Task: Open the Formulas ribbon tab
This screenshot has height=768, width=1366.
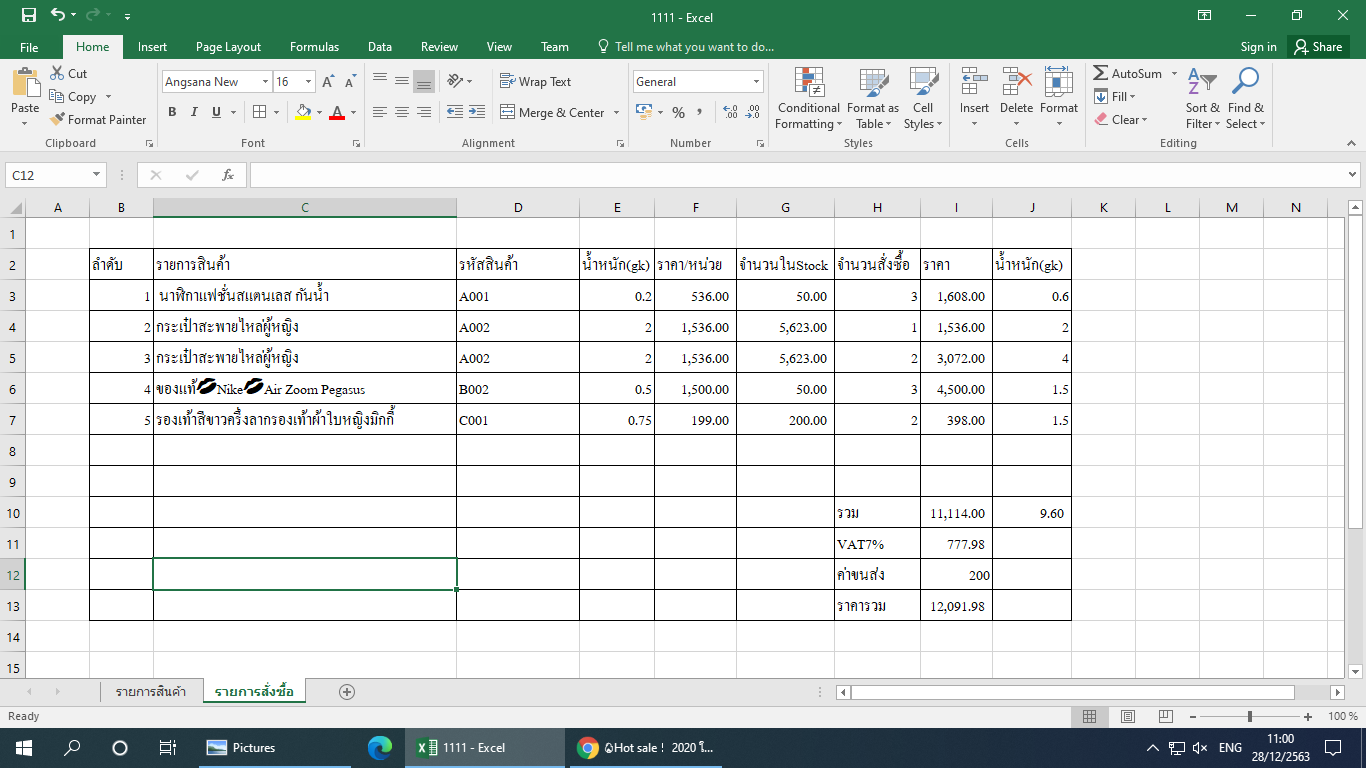Action: [314, 47]
